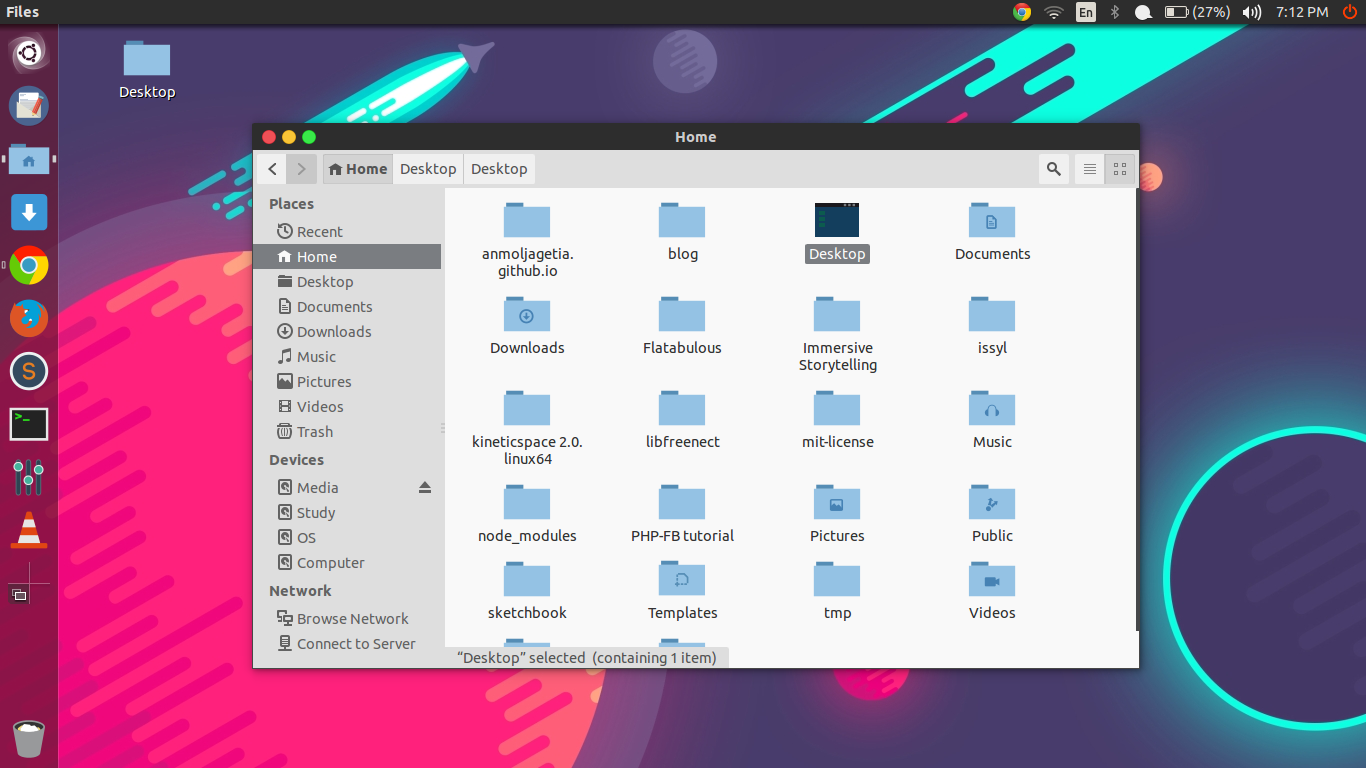Open the Templates folder icon
The image size is (1366, 768).
(682, 581)
